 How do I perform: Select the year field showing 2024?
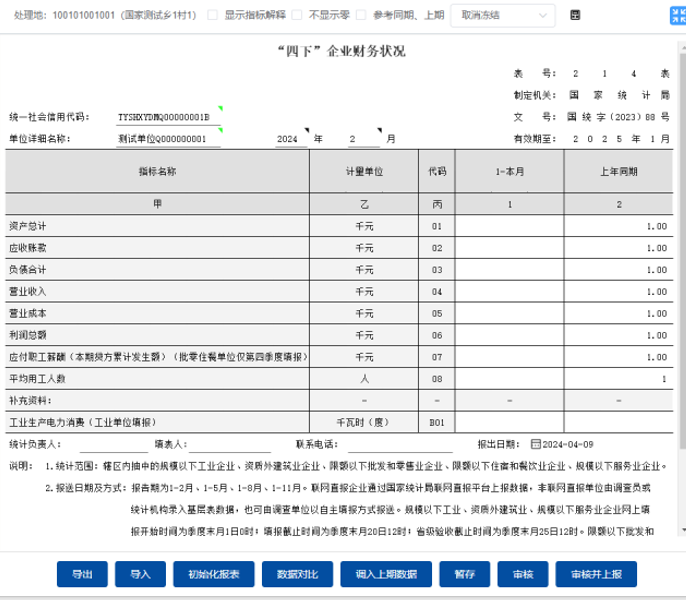pos(292,139)
